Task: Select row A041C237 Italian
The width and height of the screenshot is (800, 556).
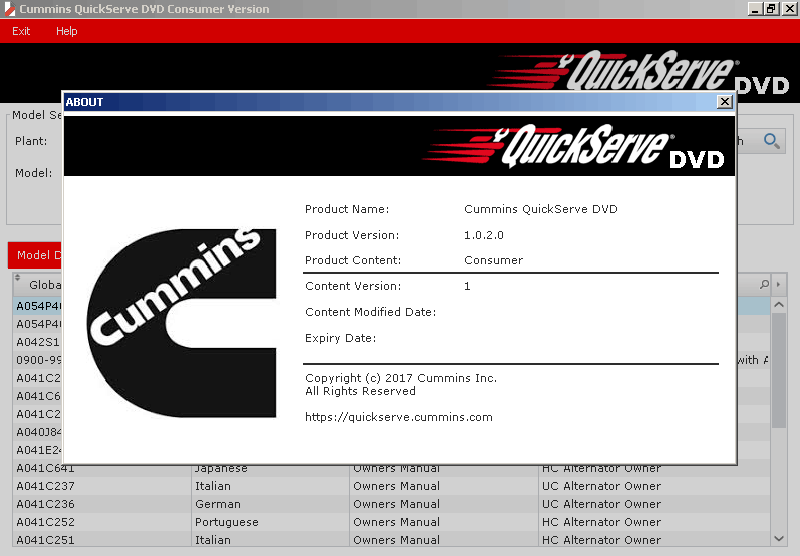Action: (x=391, y=486)
